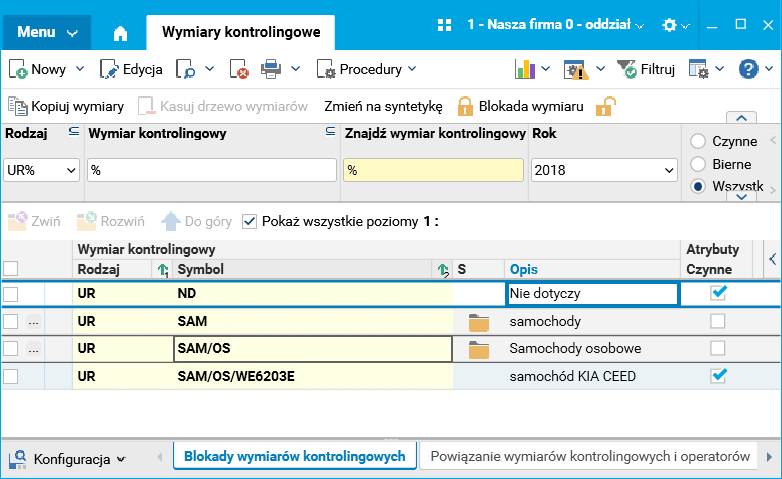Click the Kopiuj wymiary button
Image resolution: width=782 pixels, height=479 pixels.
[66, 106]
